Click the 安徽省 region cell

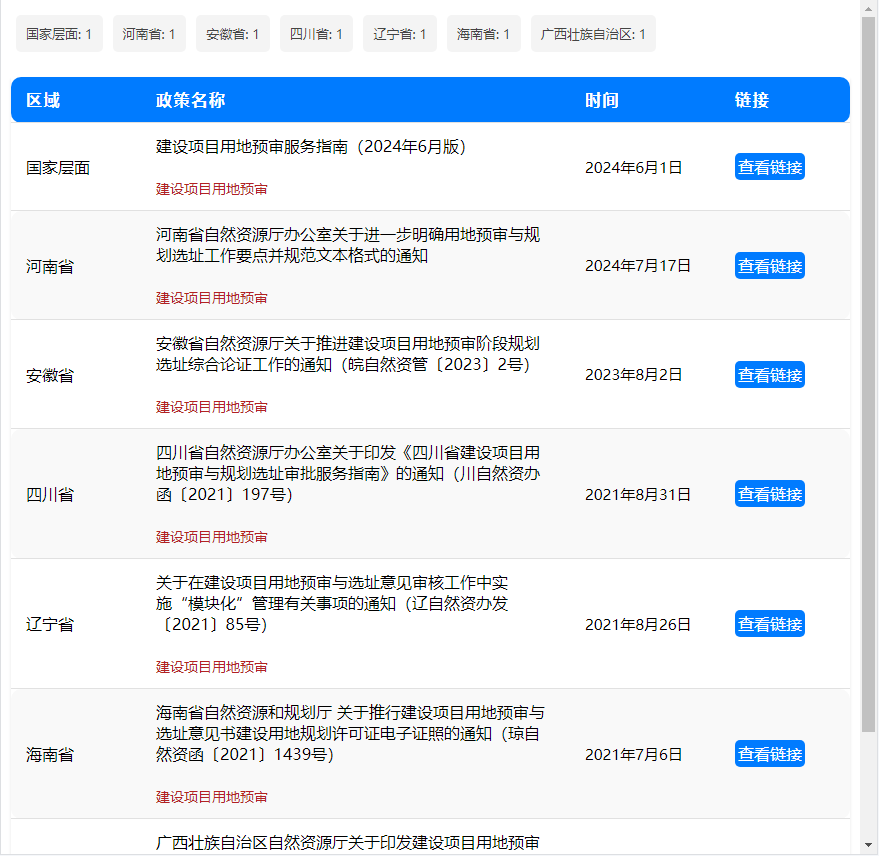50,375
